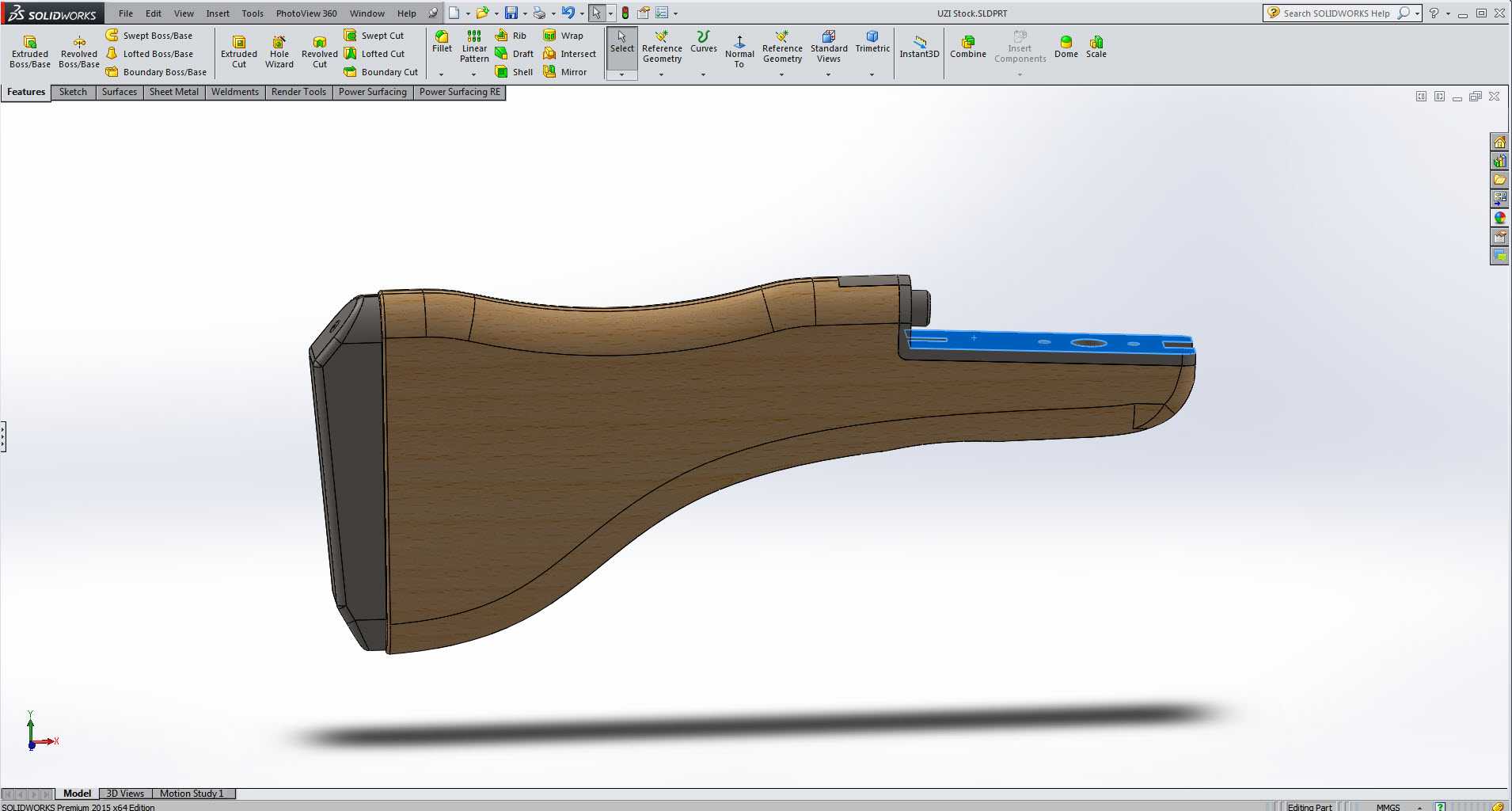Switch to the Sketch tab
The height and width of the screenshot is (811, 1512).
point(73,92)
